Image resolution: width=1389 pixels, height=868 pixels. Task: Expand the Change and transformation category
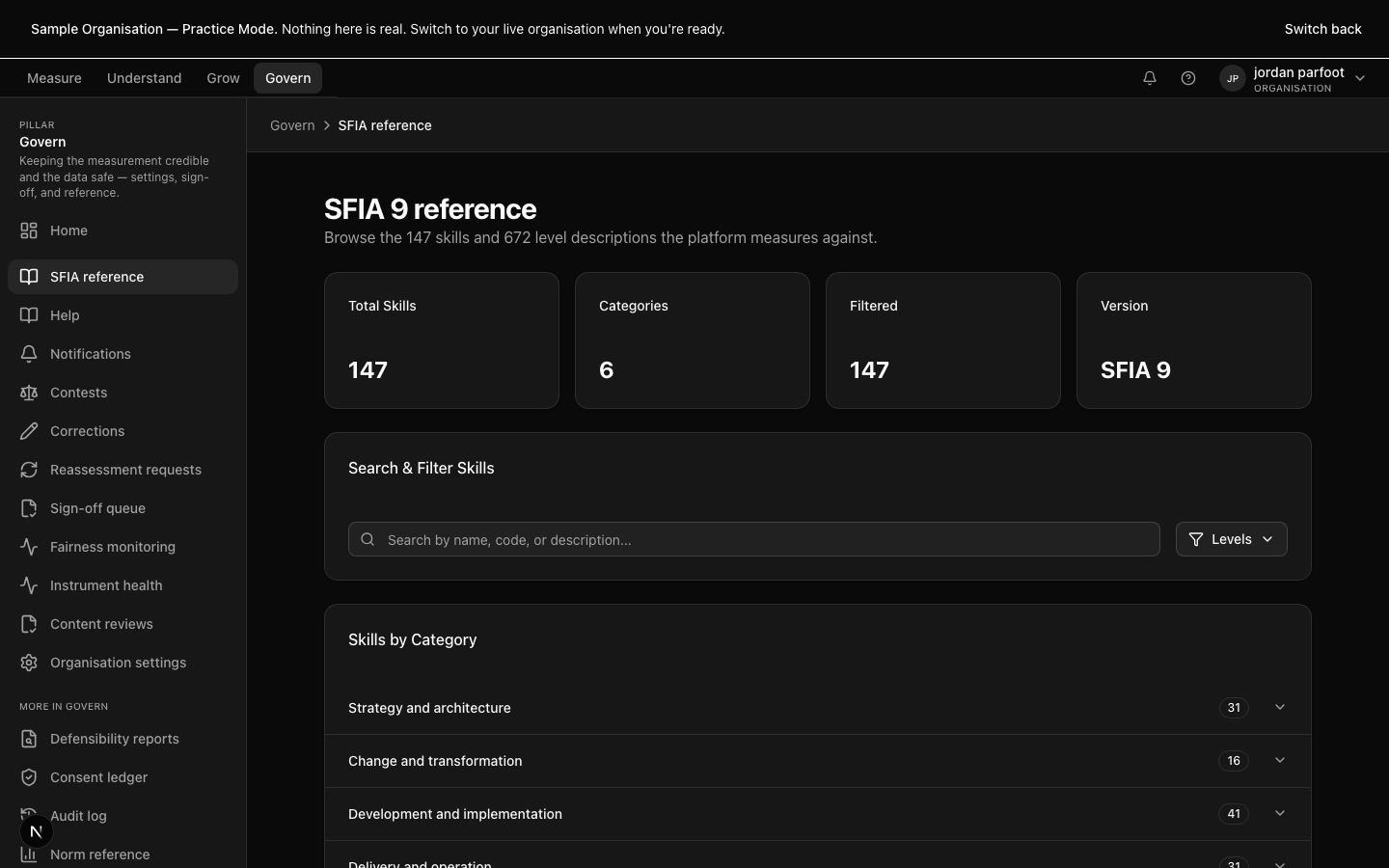point(817,761)
